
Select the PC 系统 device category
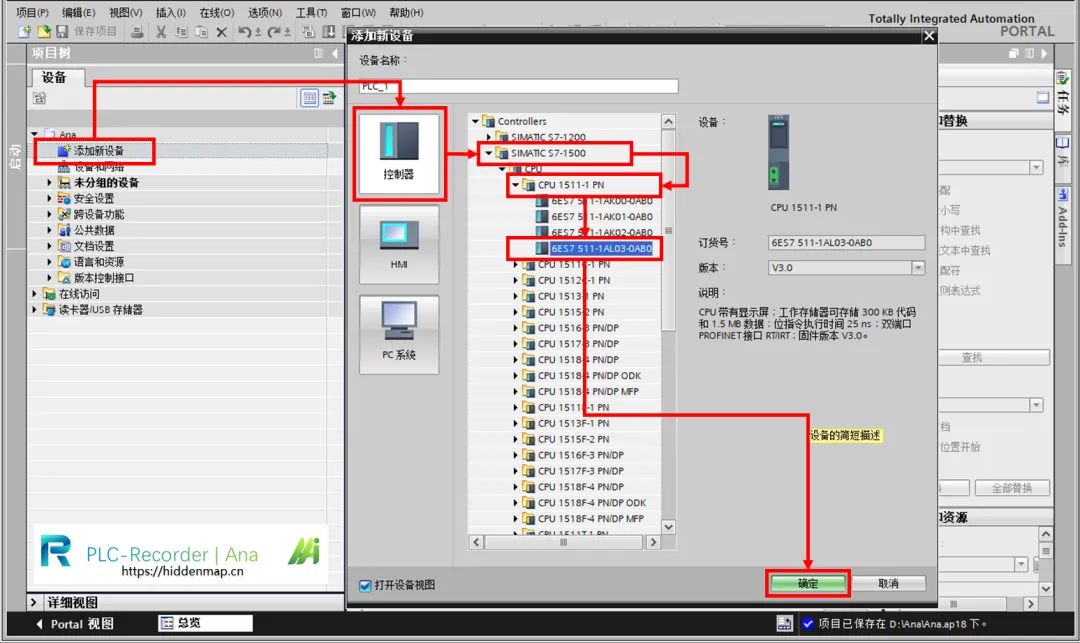click(x=399, y=335)
